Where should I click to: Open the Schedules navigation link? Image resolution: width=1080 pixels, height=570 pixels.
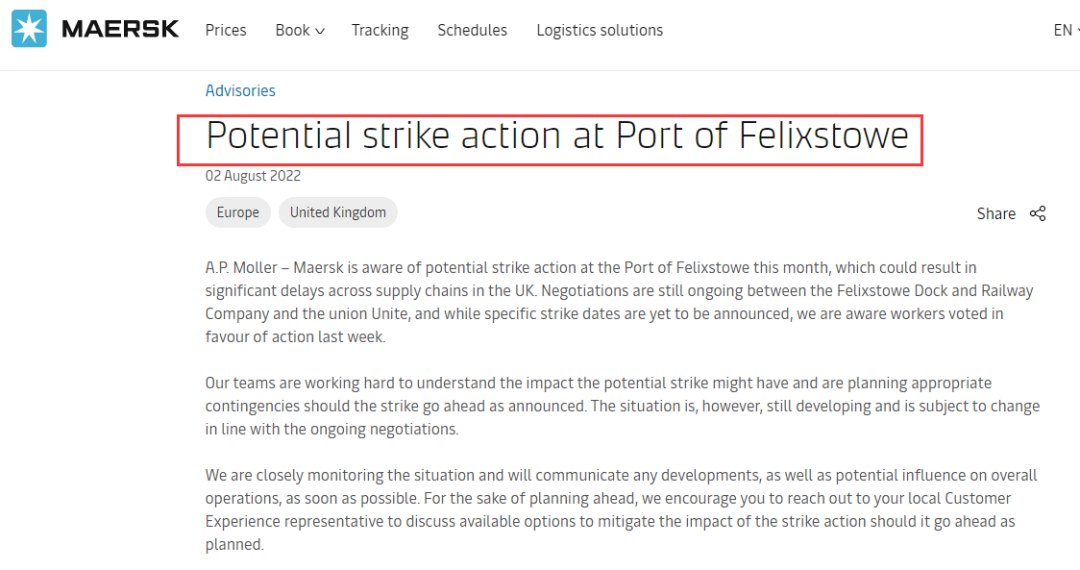coord(472,30)
